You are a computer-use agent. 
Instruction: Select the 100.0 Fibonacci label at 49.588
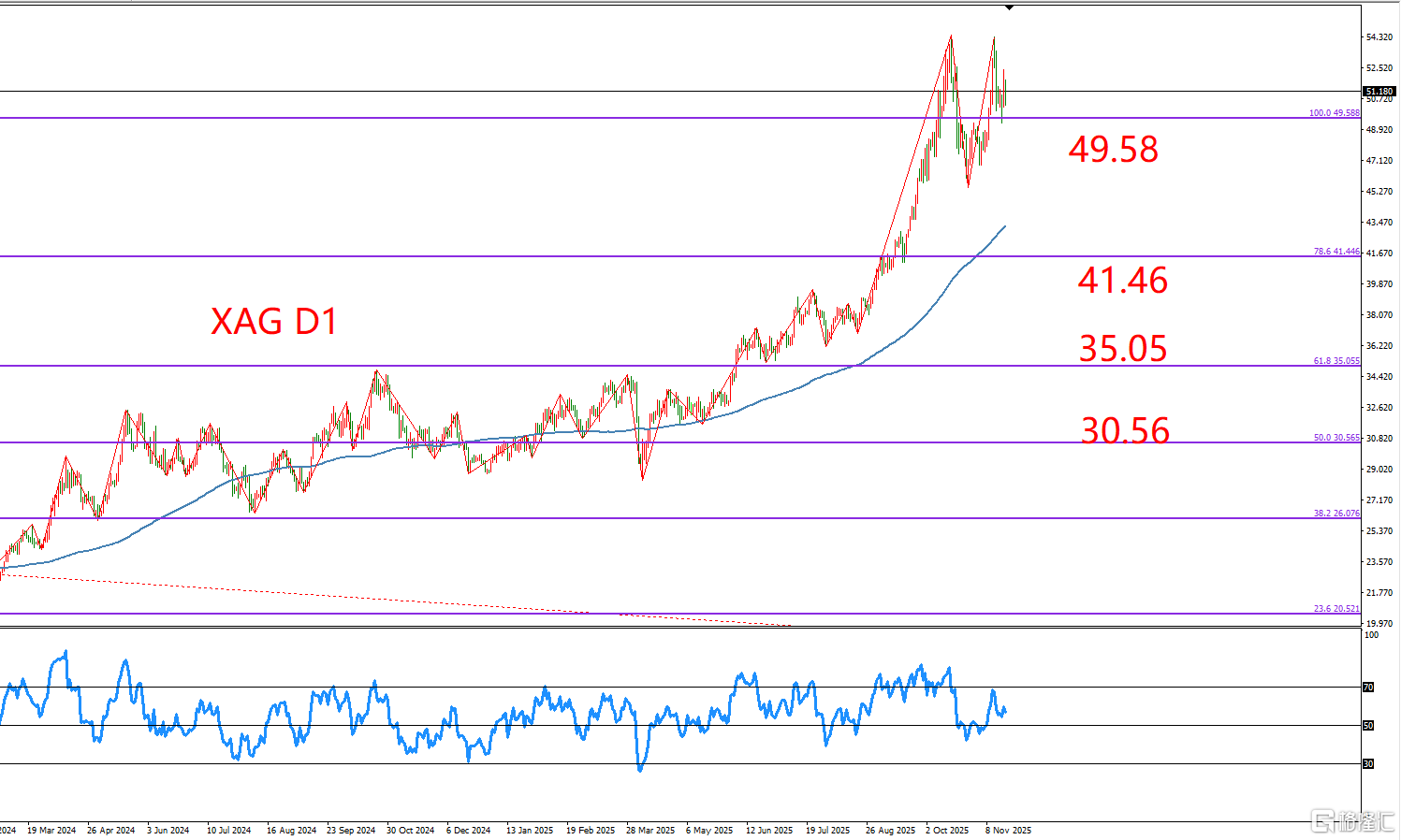[x=1334, y=113]
